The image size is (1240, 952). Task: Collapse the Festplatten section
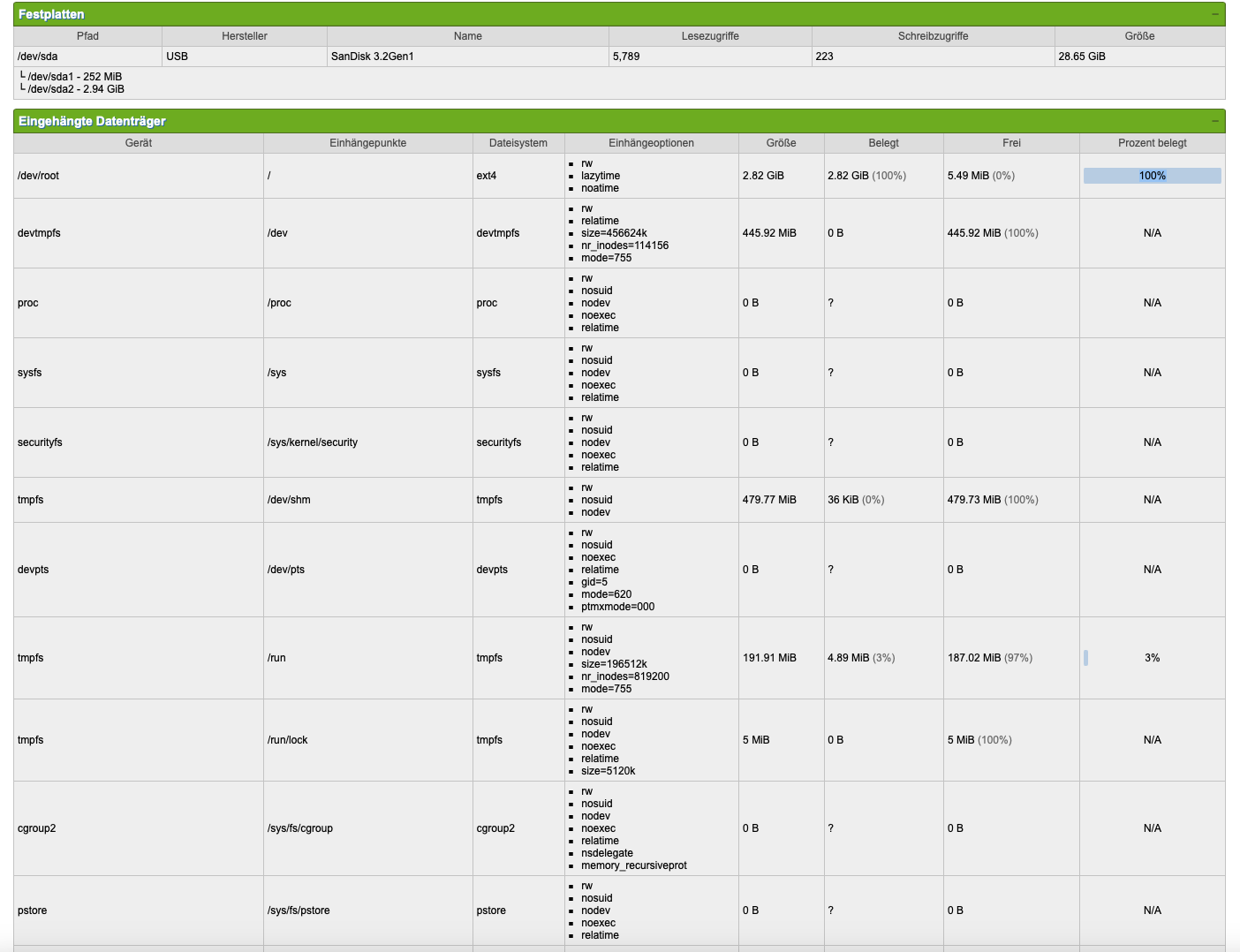pyautogui.click(x=1215, y=14)
